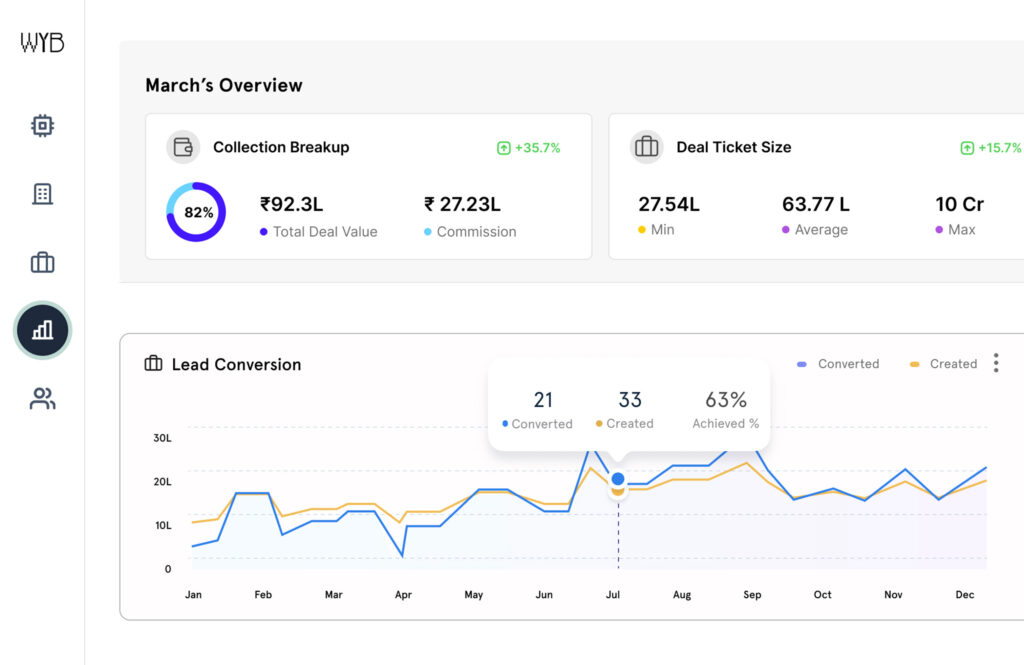Open the users people sidebar icon
1024x665 pixels.
click(x=42, y=399)
